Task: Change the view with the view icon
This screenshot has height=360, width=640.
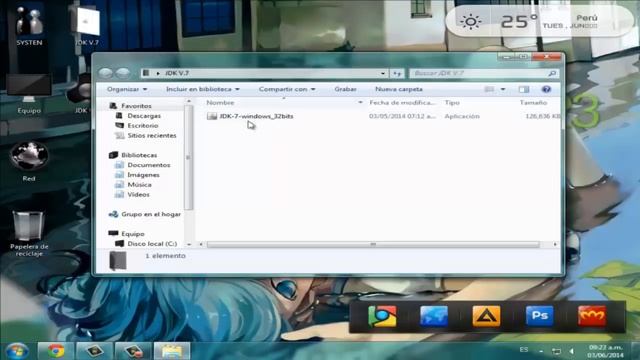Action: pos(489,89)
